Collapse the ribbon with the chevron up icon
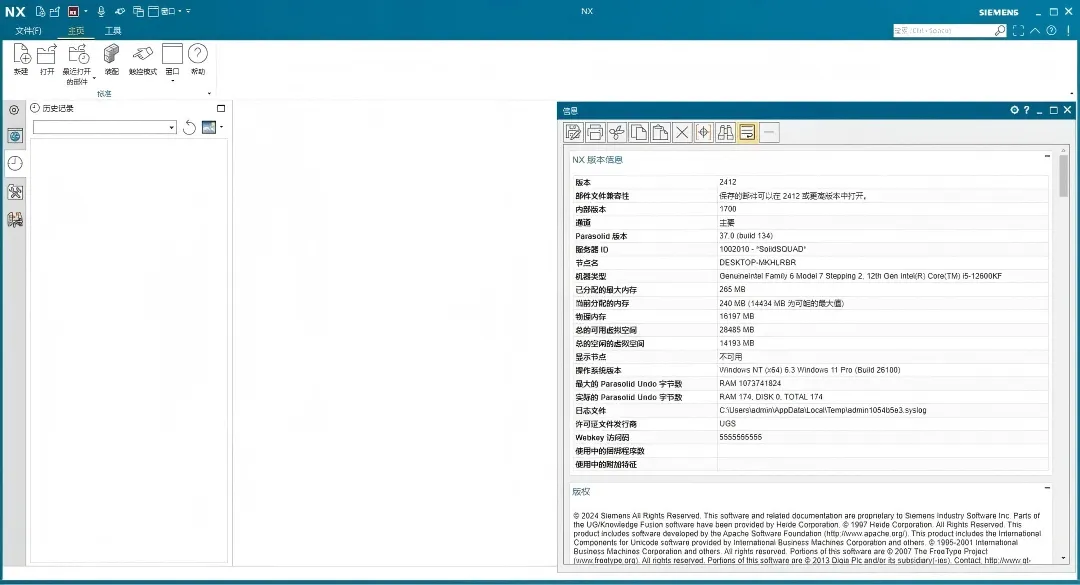The height and width of the screenshot is (585, 1080). pos(1035,30)
